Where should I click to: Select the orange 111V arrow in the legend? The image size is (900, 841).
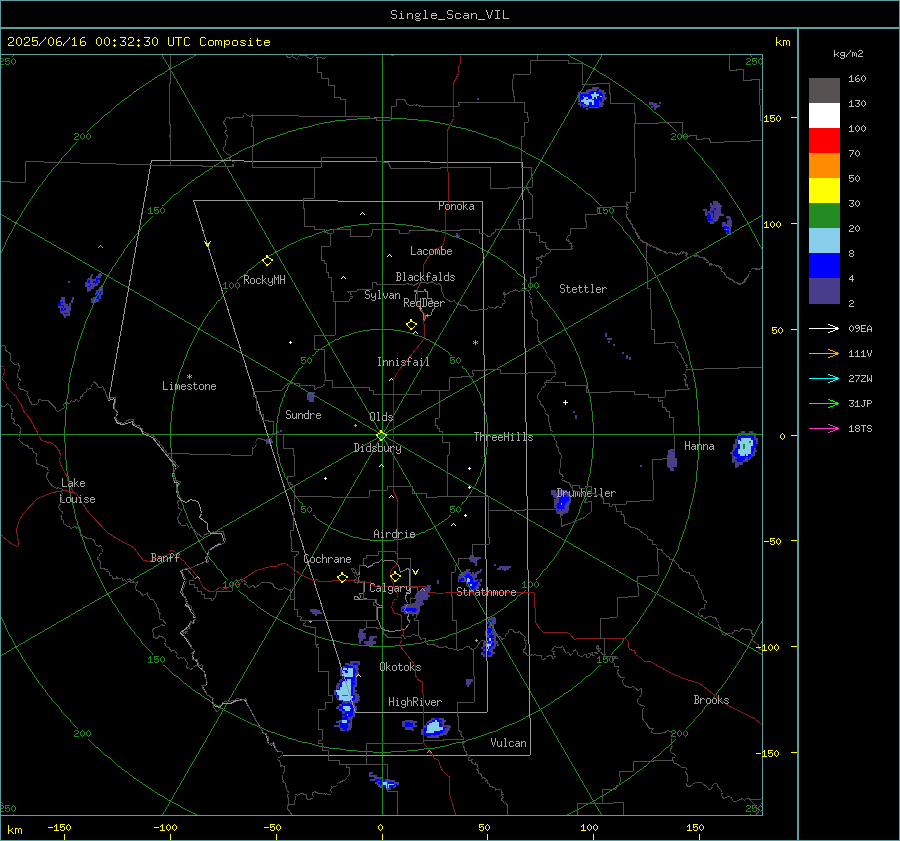(824, 354)
